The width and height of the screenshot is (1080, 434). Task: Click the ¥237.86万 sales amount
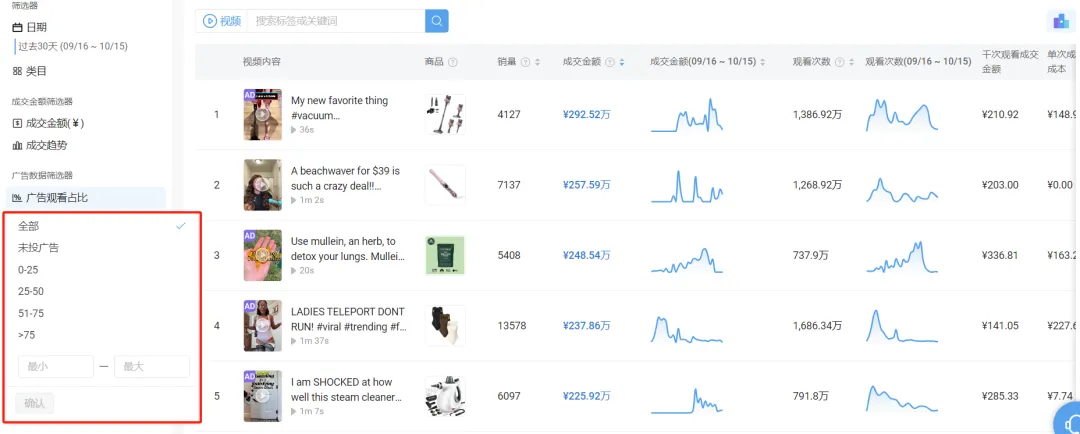586,325
